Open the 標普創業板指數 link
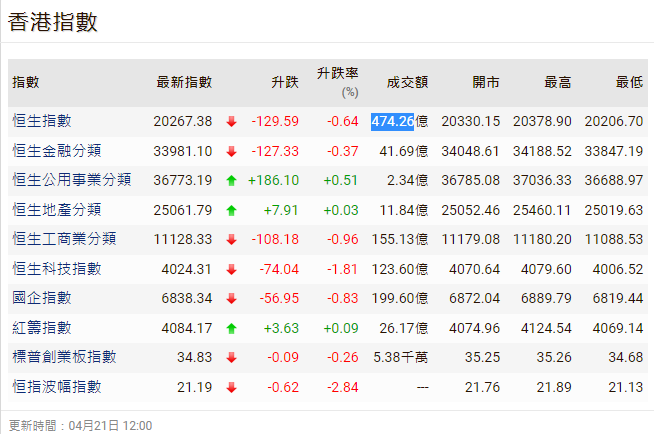Viewport: 654px width, 434px height. click(64, 357)
